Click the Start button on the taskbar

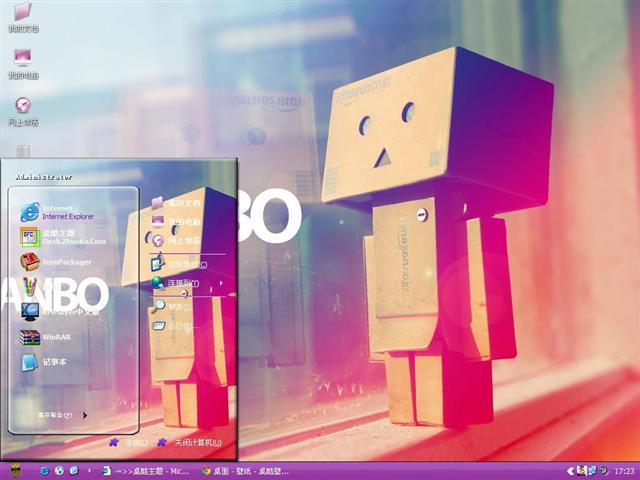(x=15, y=471)
